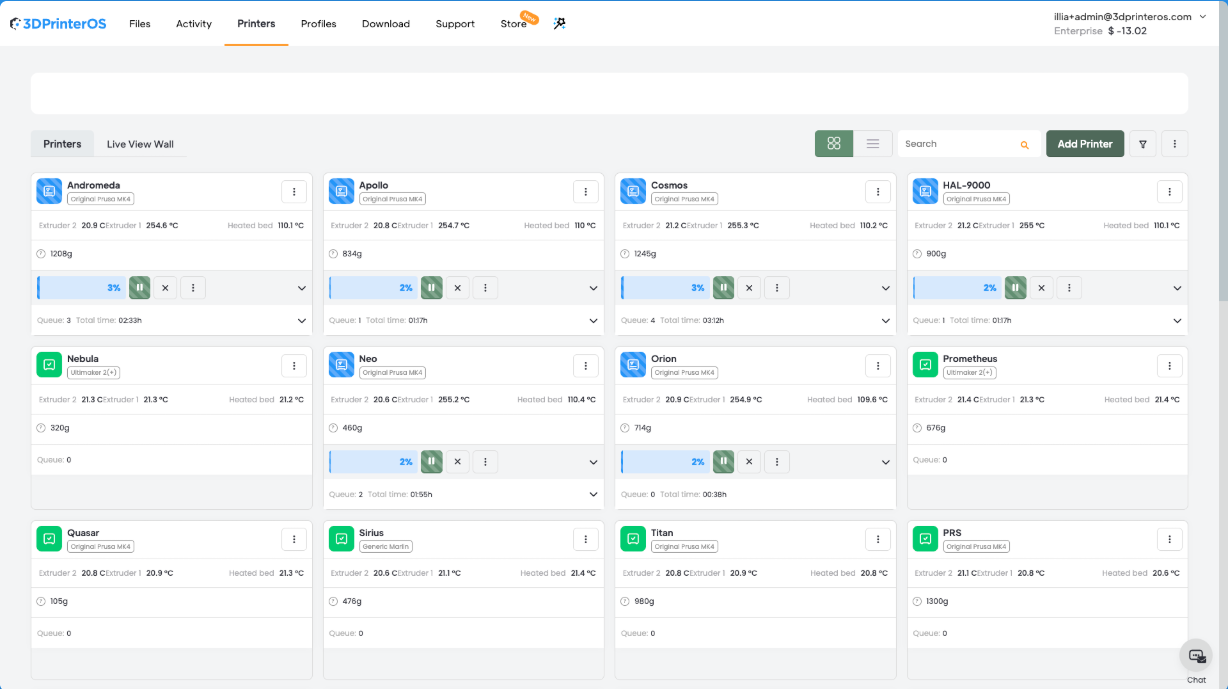
Task: Open Orion printer card menu
Action: pyautogui.click(x=877, y=365)
